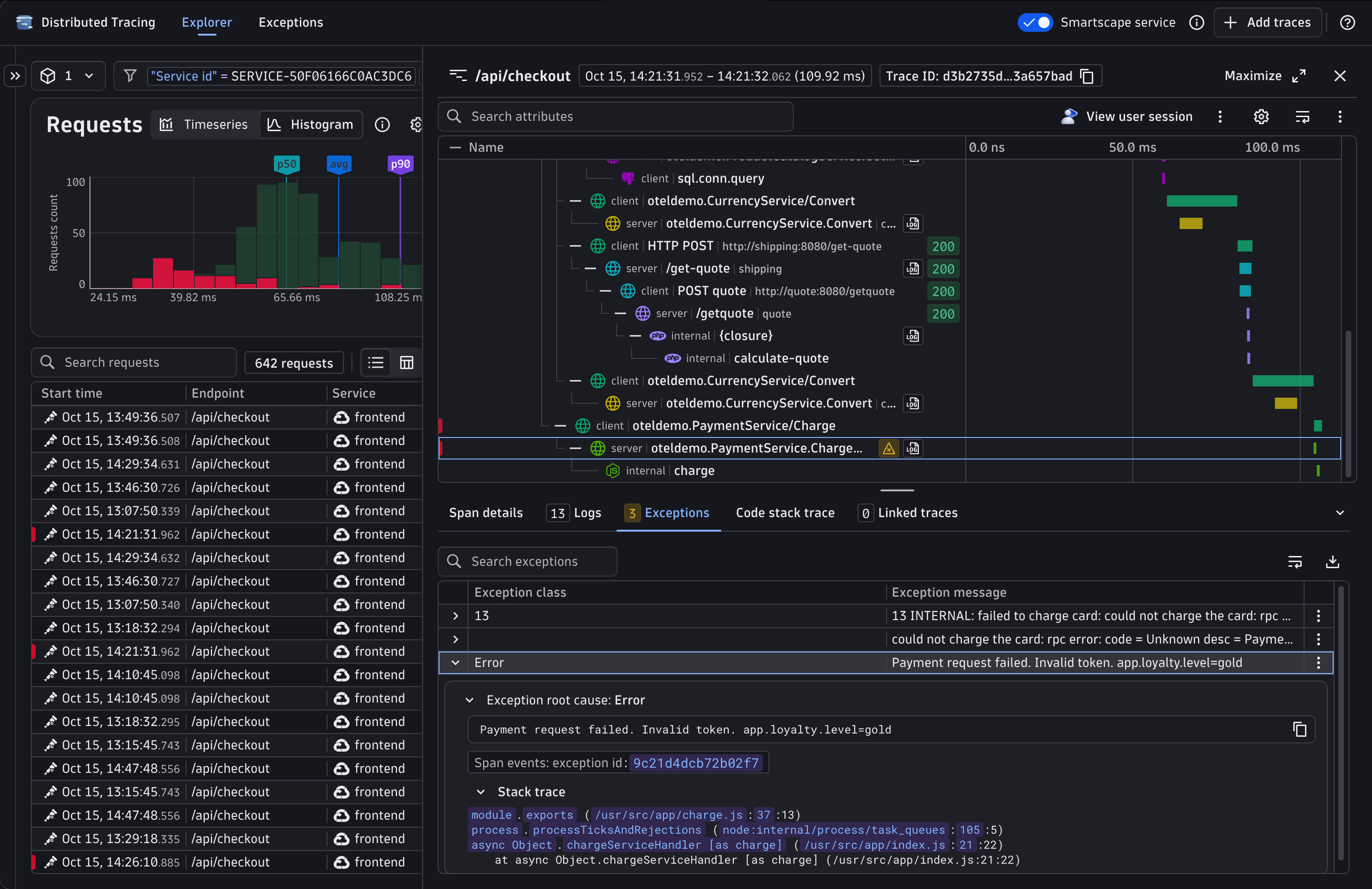Viewport: 1372px width, 889px height.
Task: Switch requests to table view
Action: 406,363
